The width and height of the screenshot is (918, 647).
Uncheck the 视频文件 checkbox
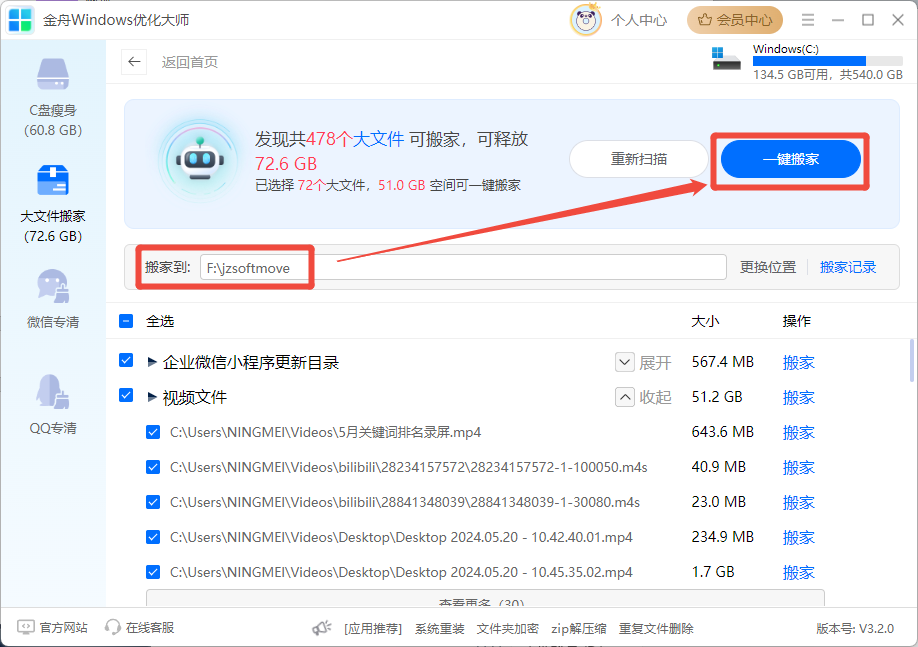pos(126,395)
